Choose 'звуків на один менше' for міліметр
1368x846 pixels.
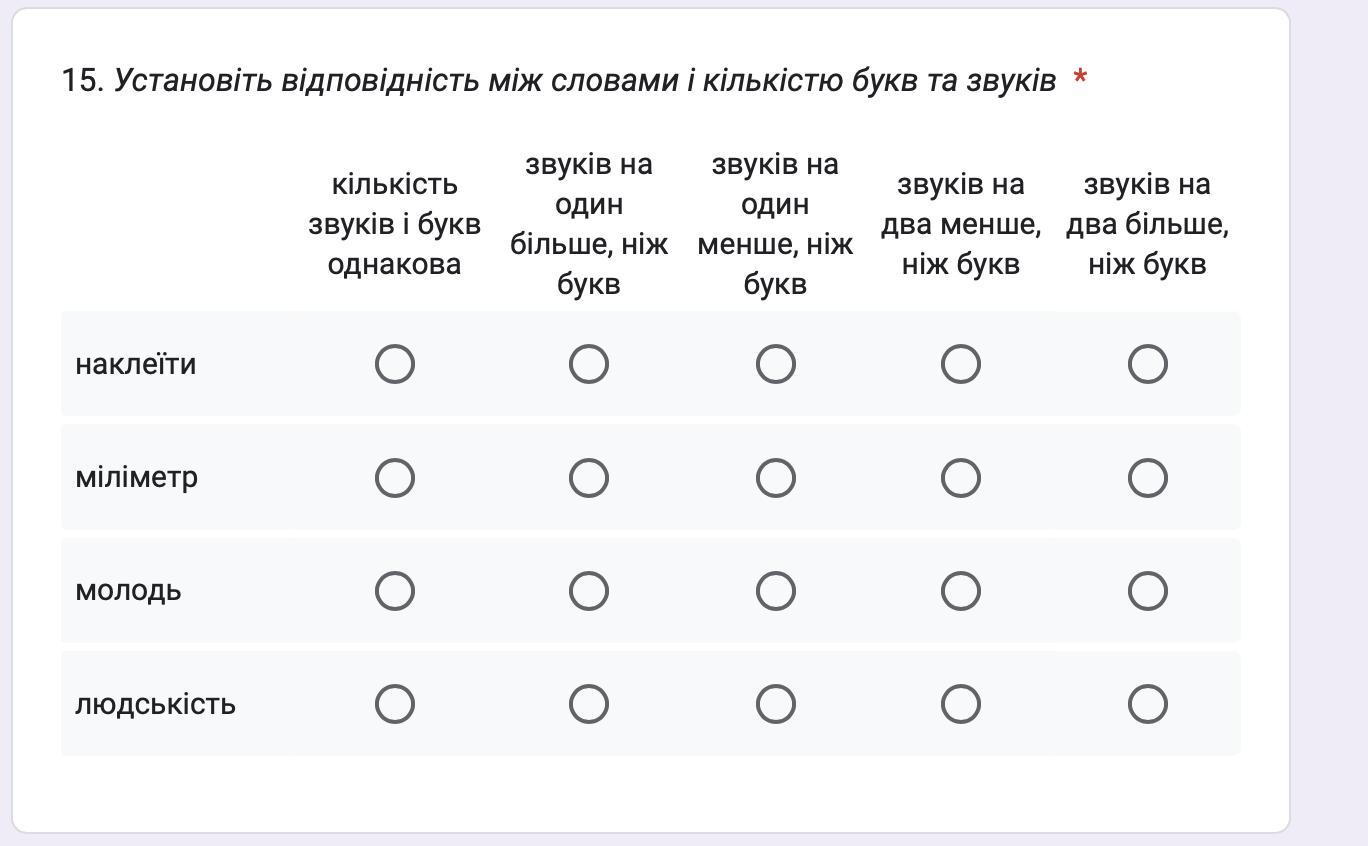point(775,478)
